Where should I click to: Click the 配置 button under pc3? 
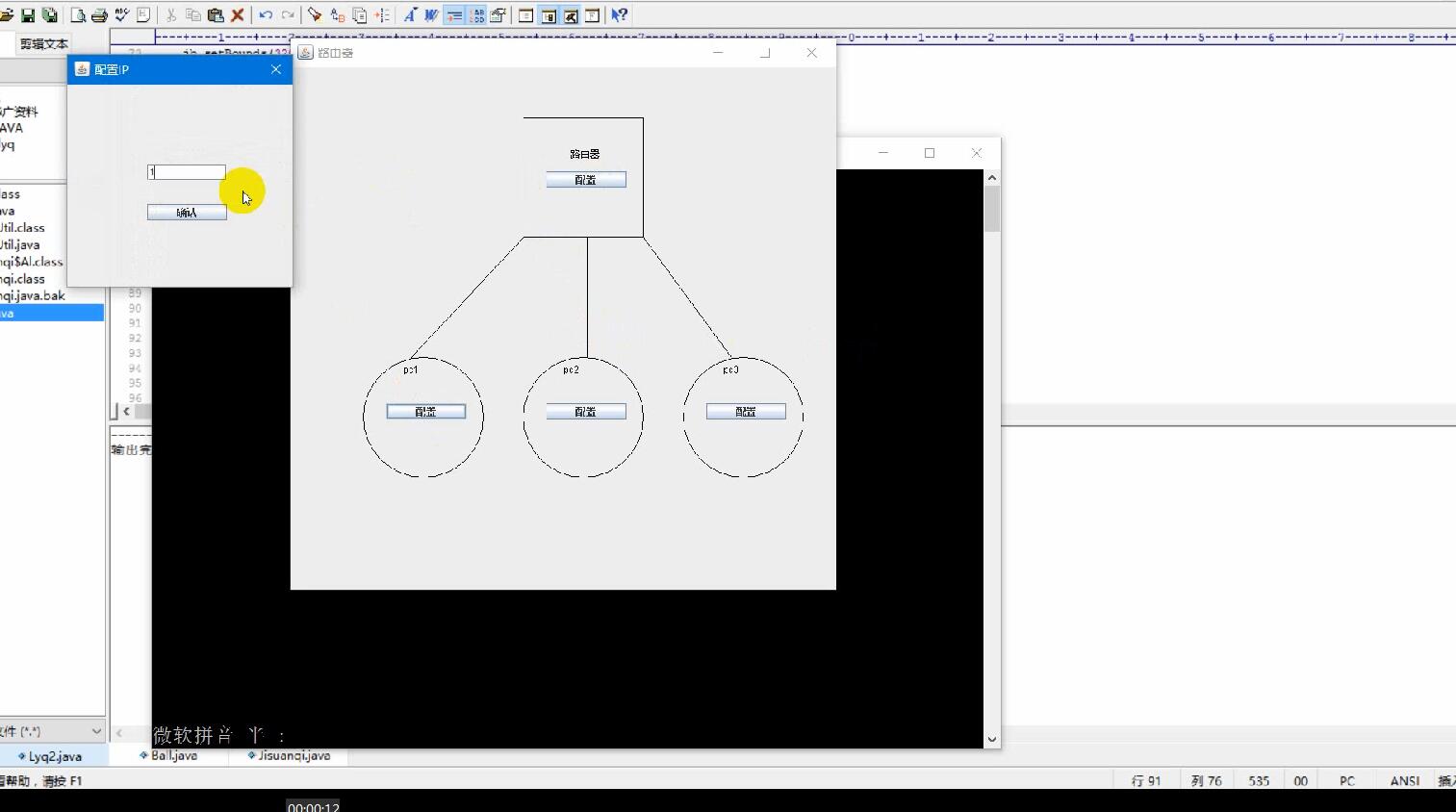746,412
